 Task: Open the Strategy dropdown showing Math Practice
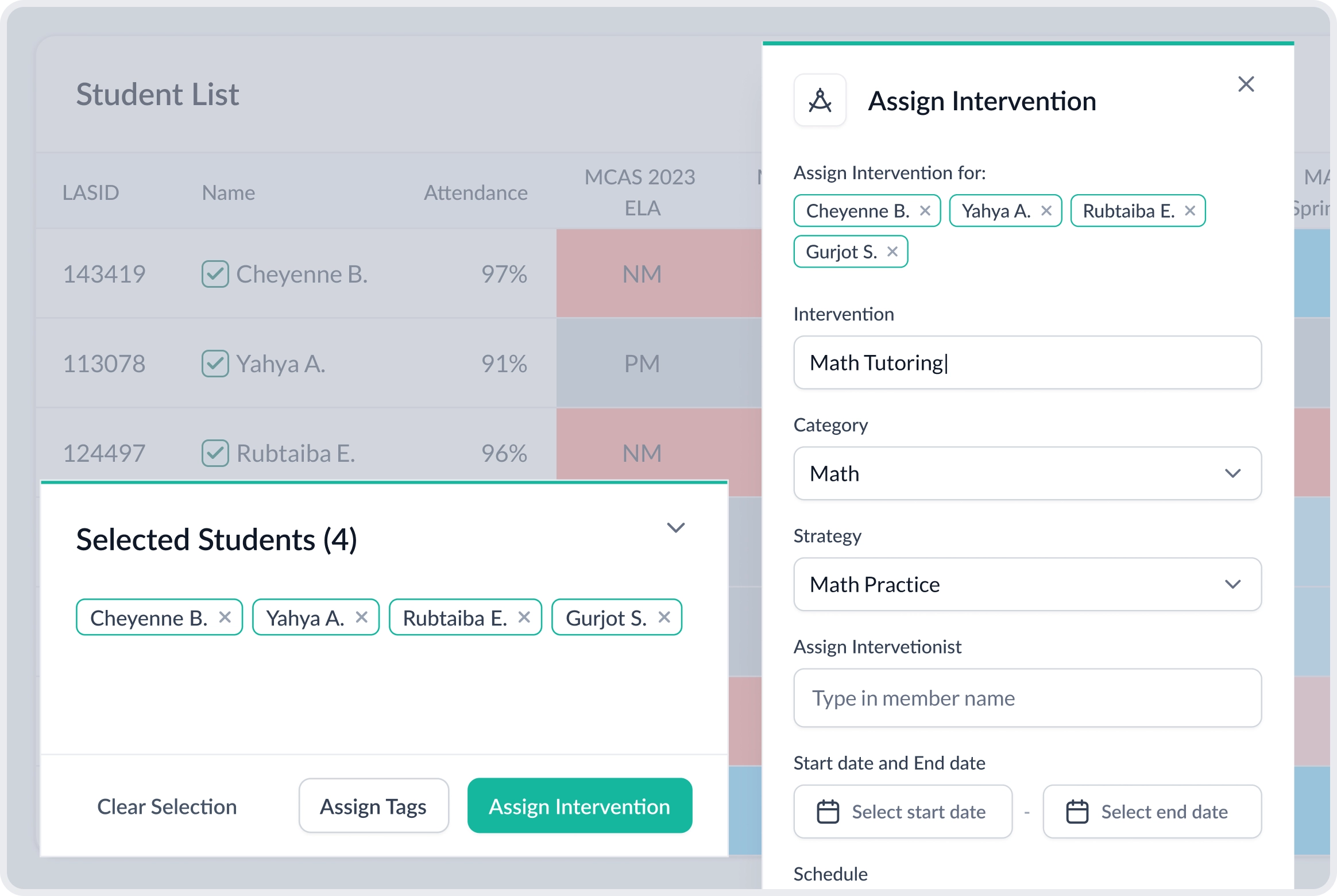pos(1027,584)
